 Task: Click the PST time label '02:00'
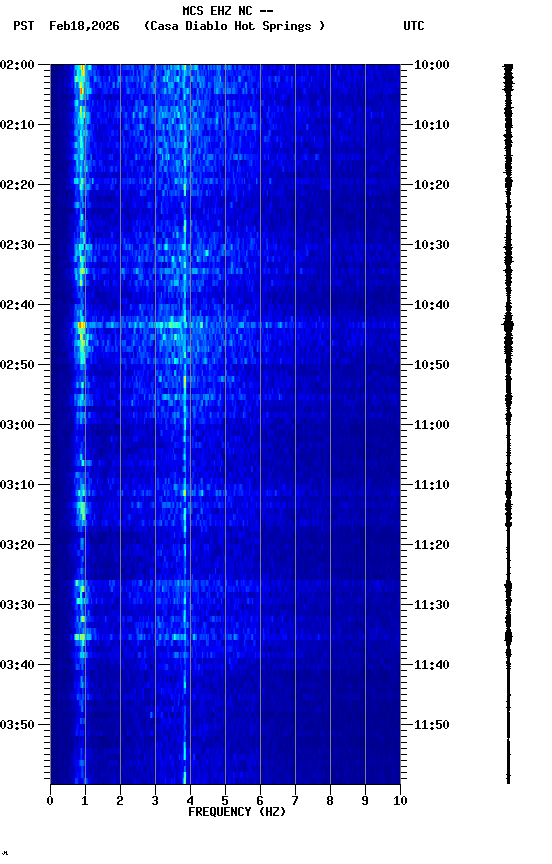[x=17, y=65]
